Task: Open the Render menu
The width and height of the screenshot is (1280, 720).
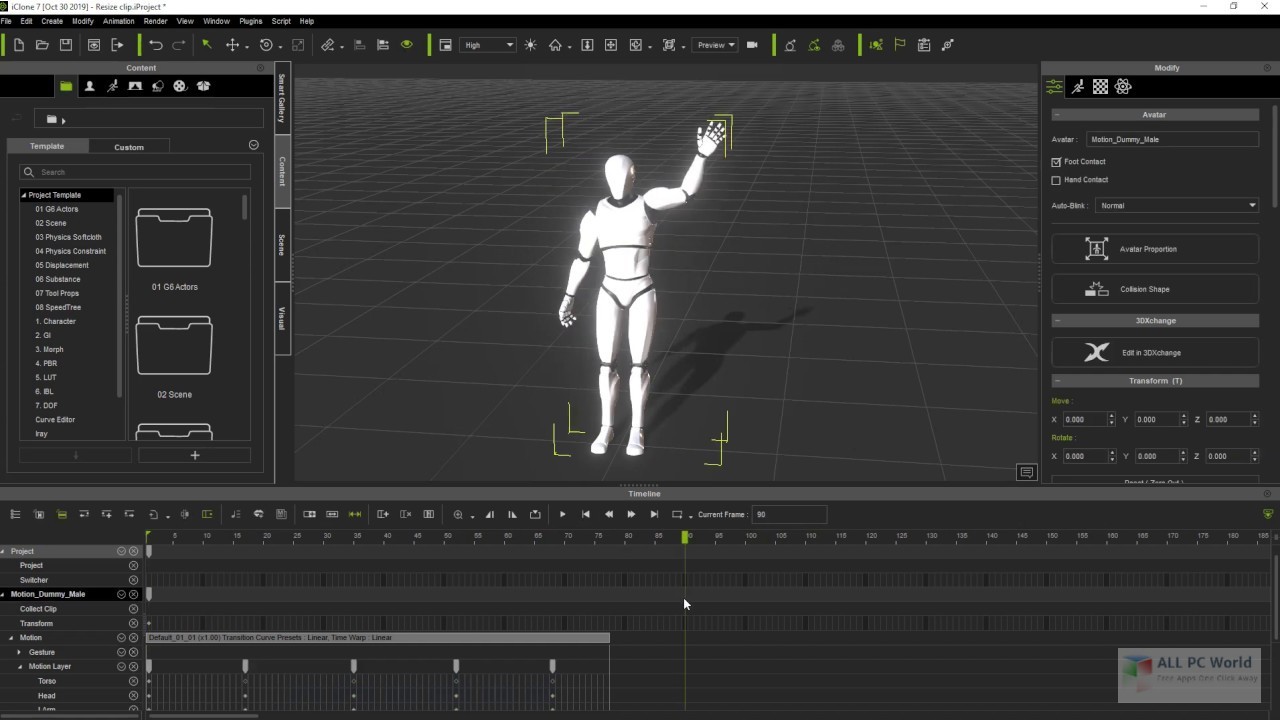Action: 155,21
